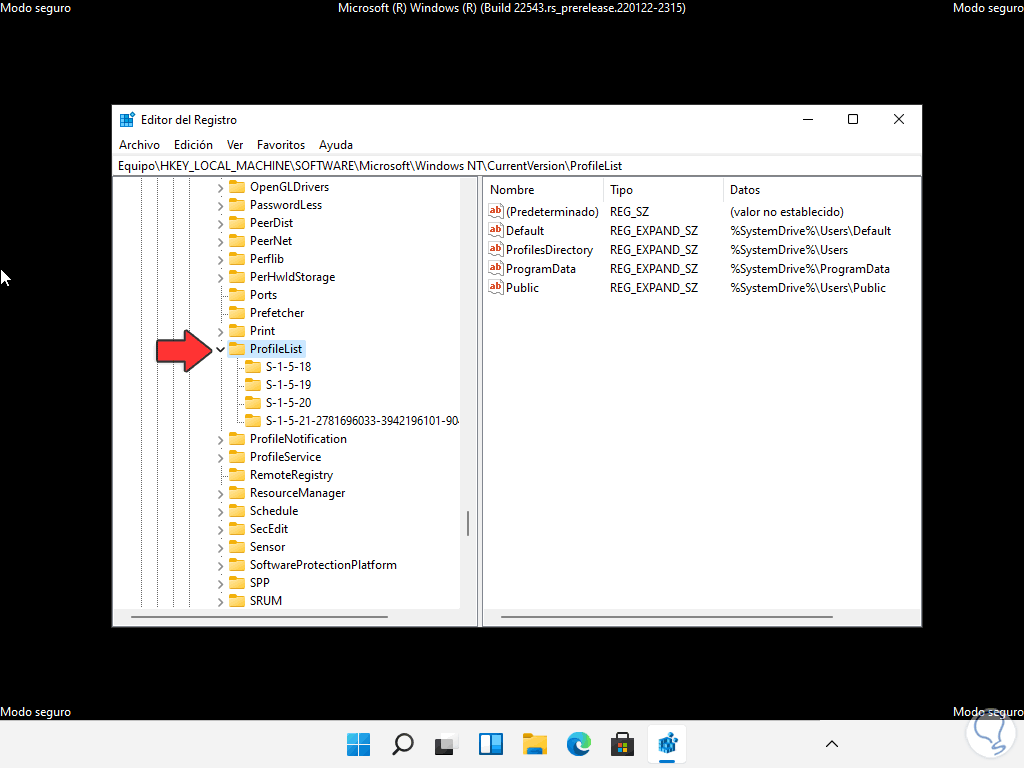Screen dimensions: 1024x768
Task: Select the S-1-5-20 folder icon
Action: click(x=253, y=403)
